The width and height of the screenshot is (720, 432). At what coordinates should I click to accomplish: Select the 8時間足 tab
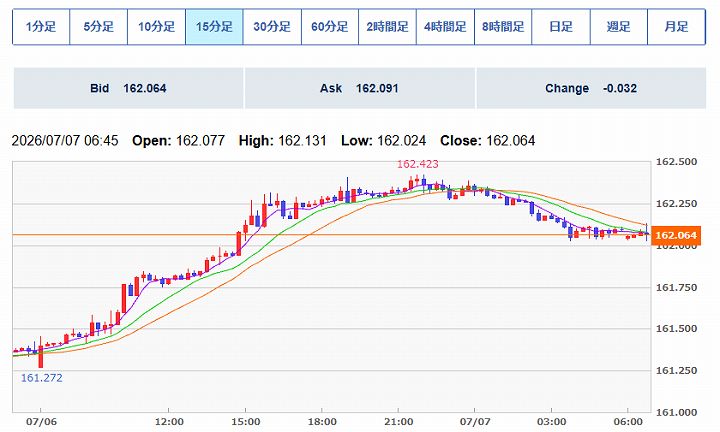coord(503,27)
